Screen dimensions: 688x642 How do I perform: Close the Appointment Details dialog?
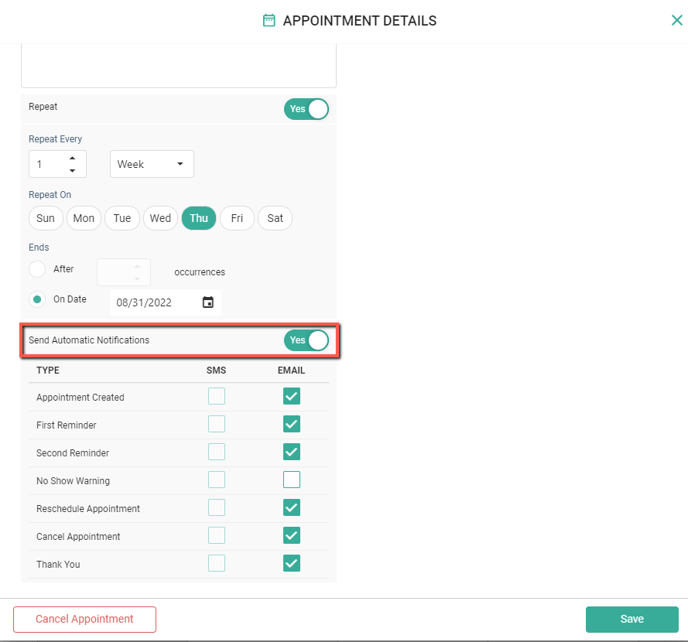point(677,20)
